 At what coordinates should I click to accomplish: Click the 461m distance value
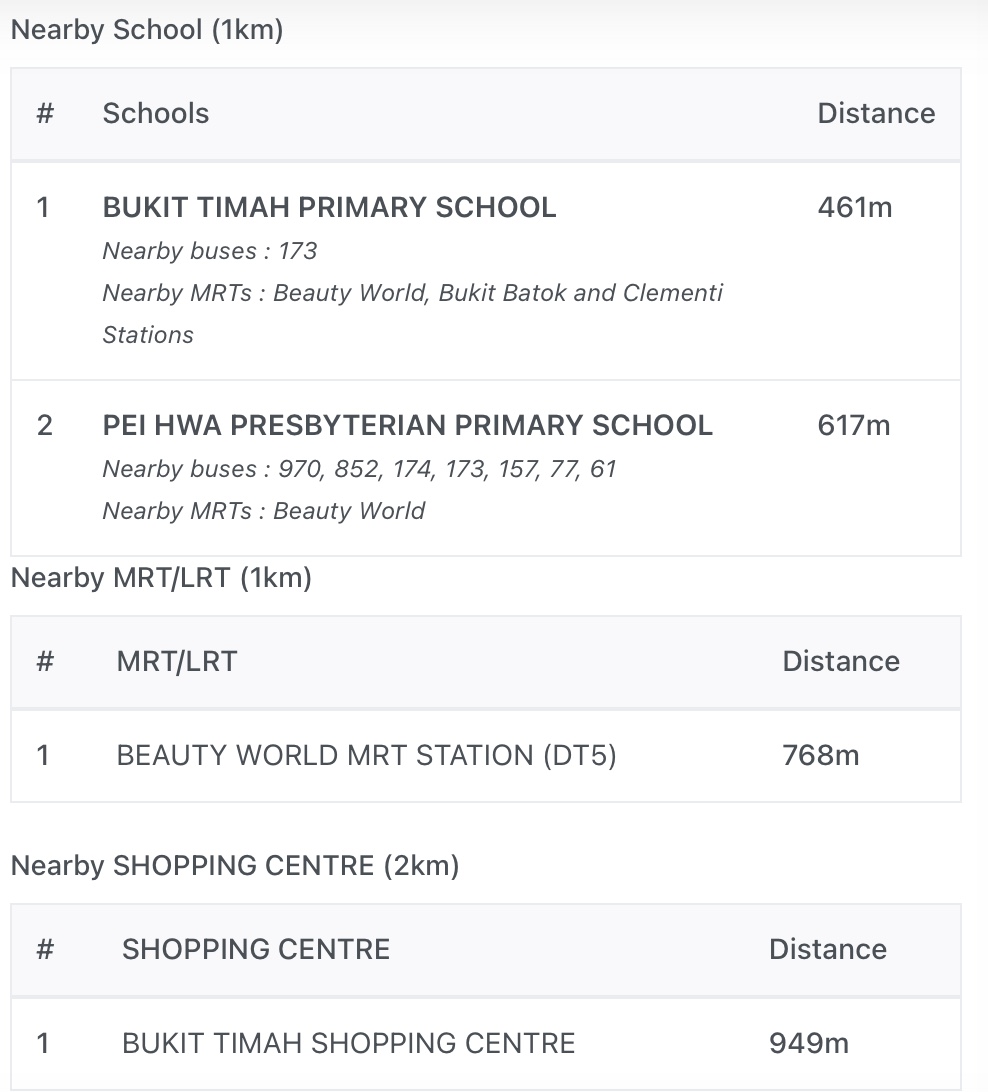(854, 207)
